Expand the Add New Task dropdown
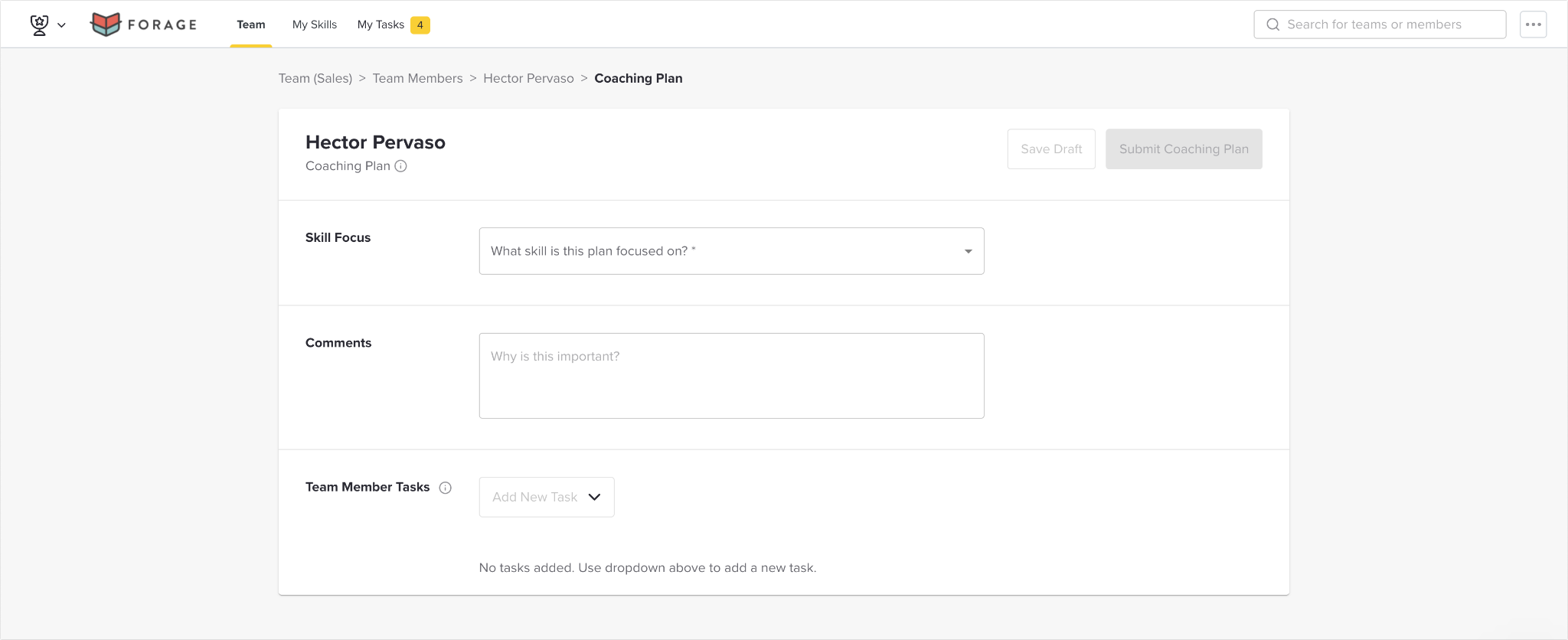1568x640 pixels. click(x=547, y=497)
